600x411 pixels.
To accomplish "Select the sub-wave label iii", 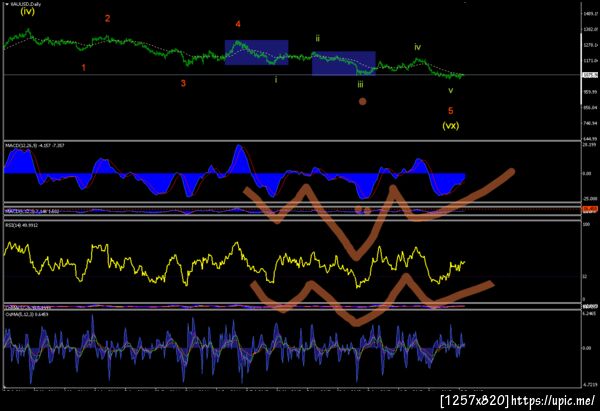I will pyautogui.click(x=360, y=84).
